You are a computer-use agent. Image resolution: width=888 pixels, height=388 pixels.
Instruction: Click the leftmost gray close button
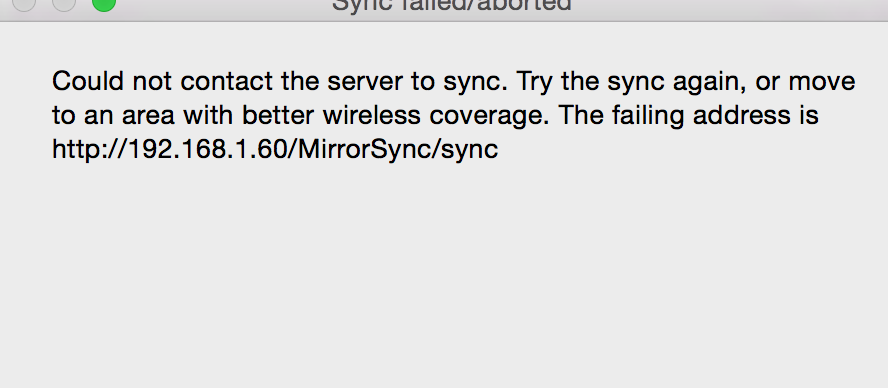[23, 5]
